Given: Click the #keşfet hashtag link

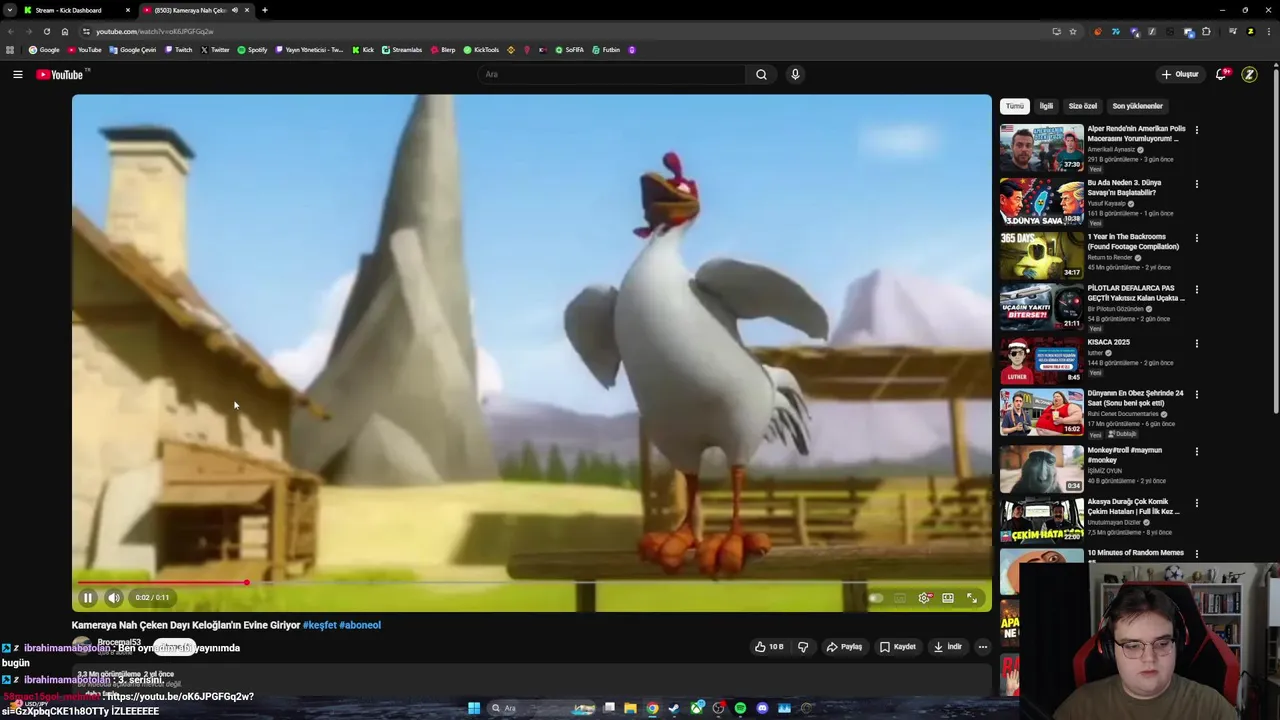Looking at the screenshot, I should coord(320,625).
